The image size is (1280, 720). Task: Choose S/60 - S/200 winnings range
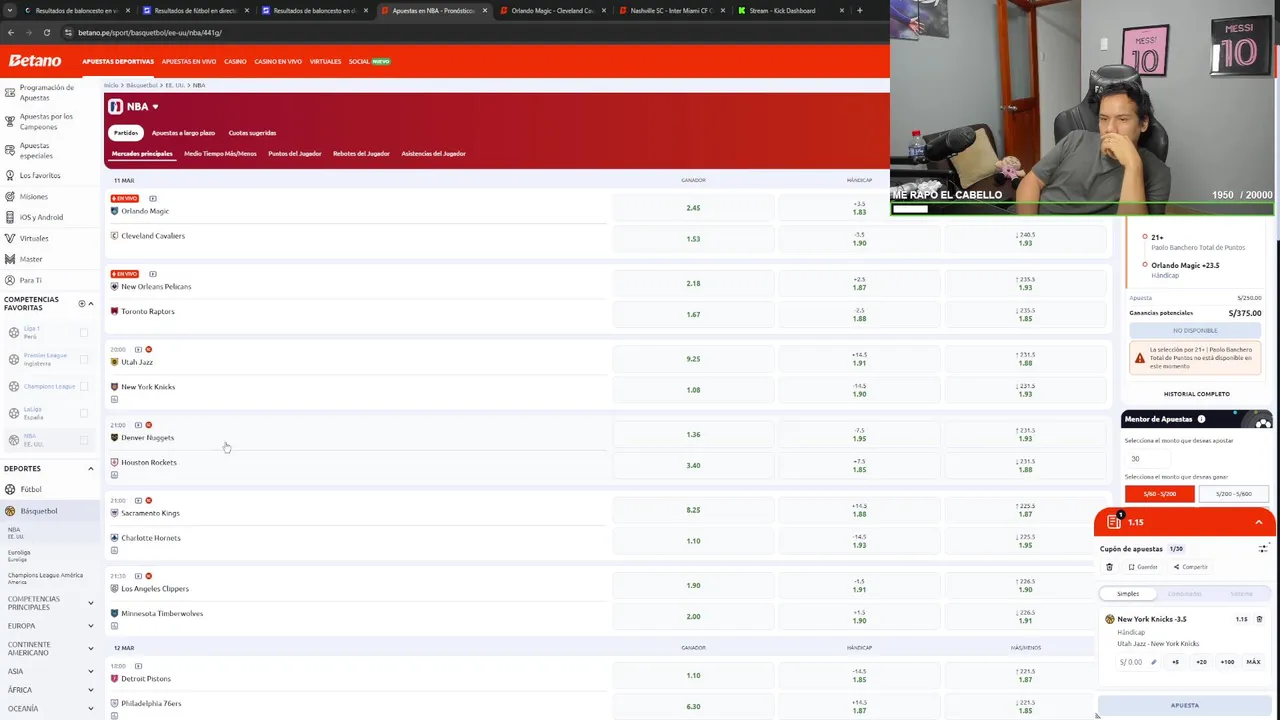1160,494
